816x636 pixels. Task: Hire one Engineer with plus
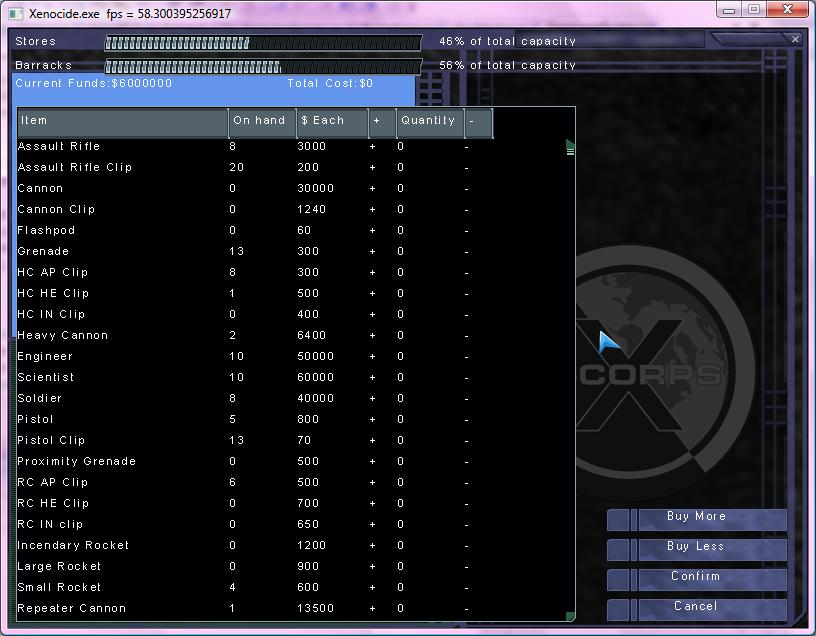373,357
